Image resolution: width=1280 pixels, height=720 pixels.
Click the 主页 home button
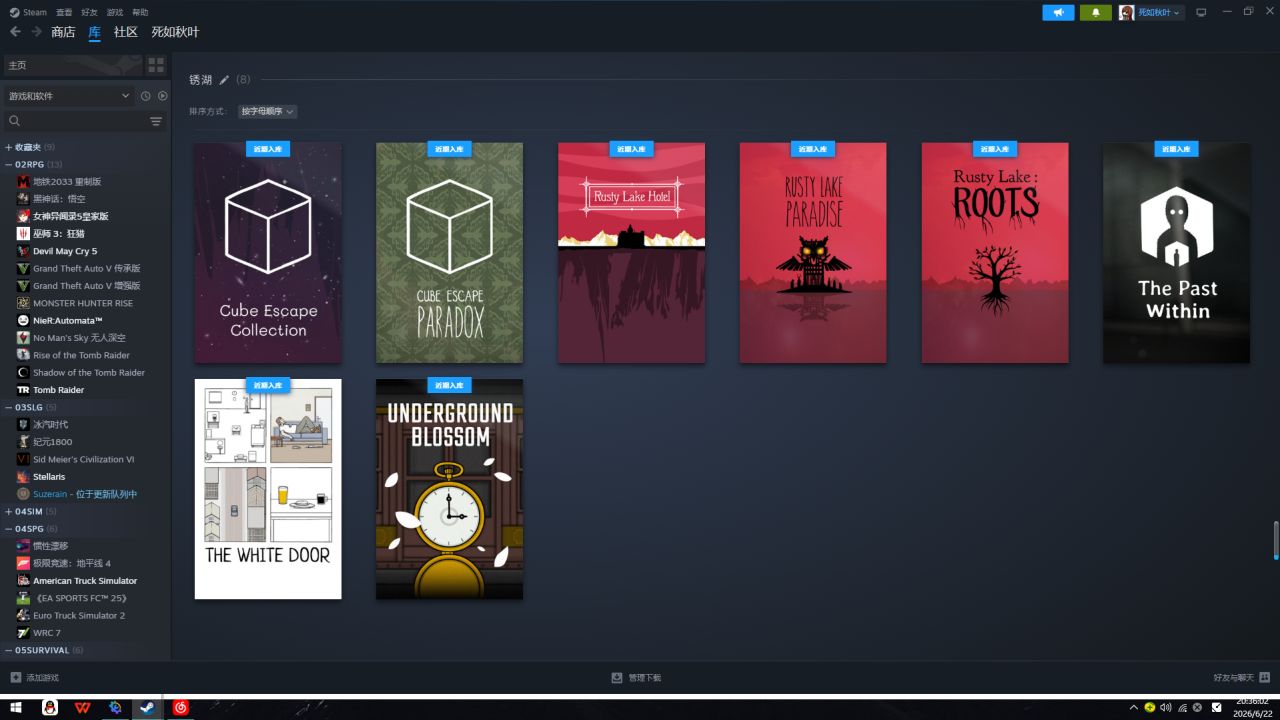[73, 65]
